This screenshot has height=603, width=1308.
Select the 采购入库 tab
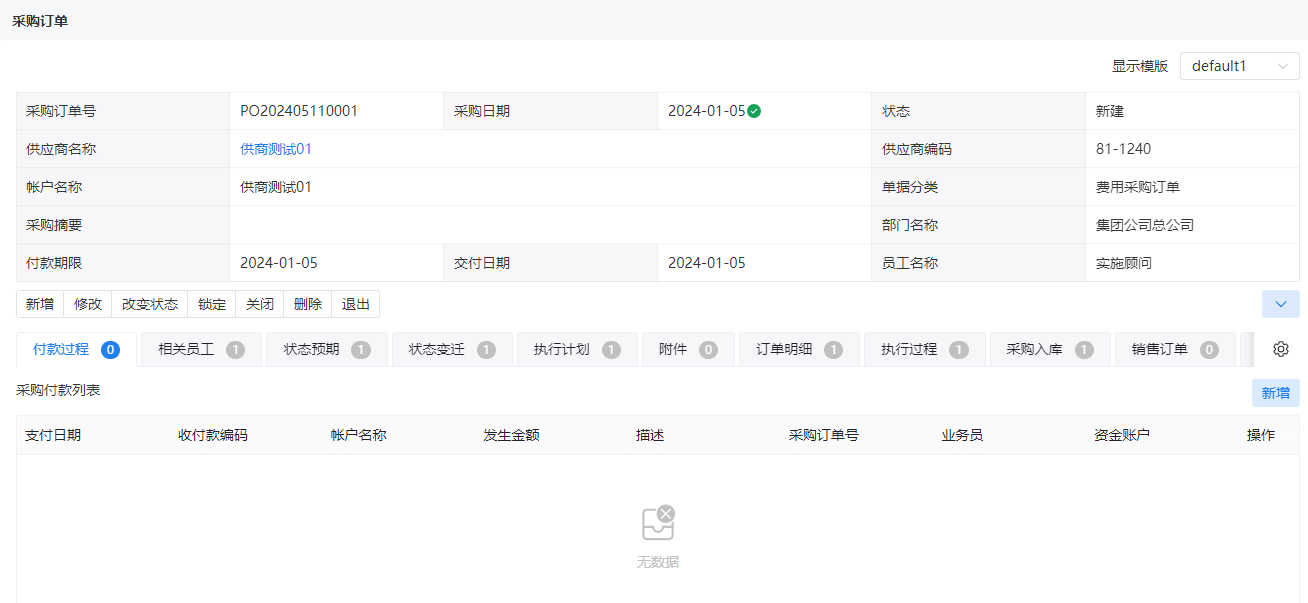click(x=1050, y=350)
